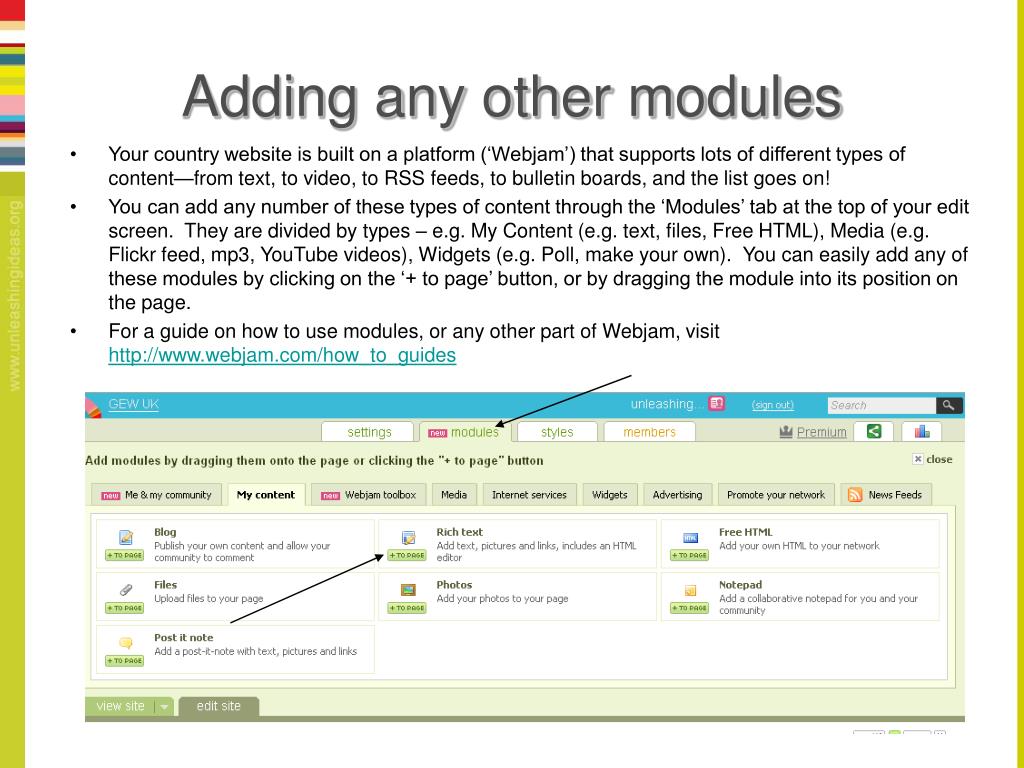1024x768 pixels.
Task: Click the RSS icon on News Feeds
Action: (855, 495)
